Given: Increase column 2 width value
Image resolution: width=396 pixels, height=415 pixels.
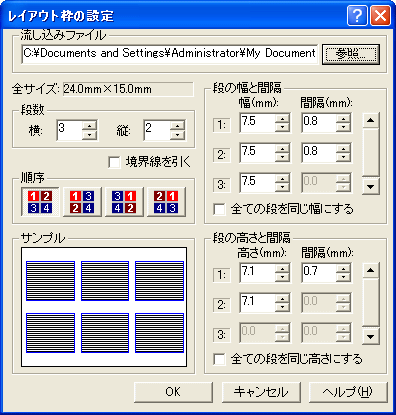Looking at the screenshot, I should pos(282,148).
